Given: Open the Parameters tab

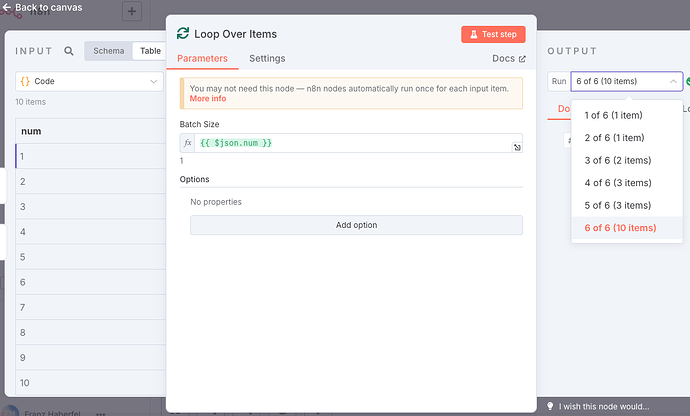Looking at the screenshot, I should 202,59.
